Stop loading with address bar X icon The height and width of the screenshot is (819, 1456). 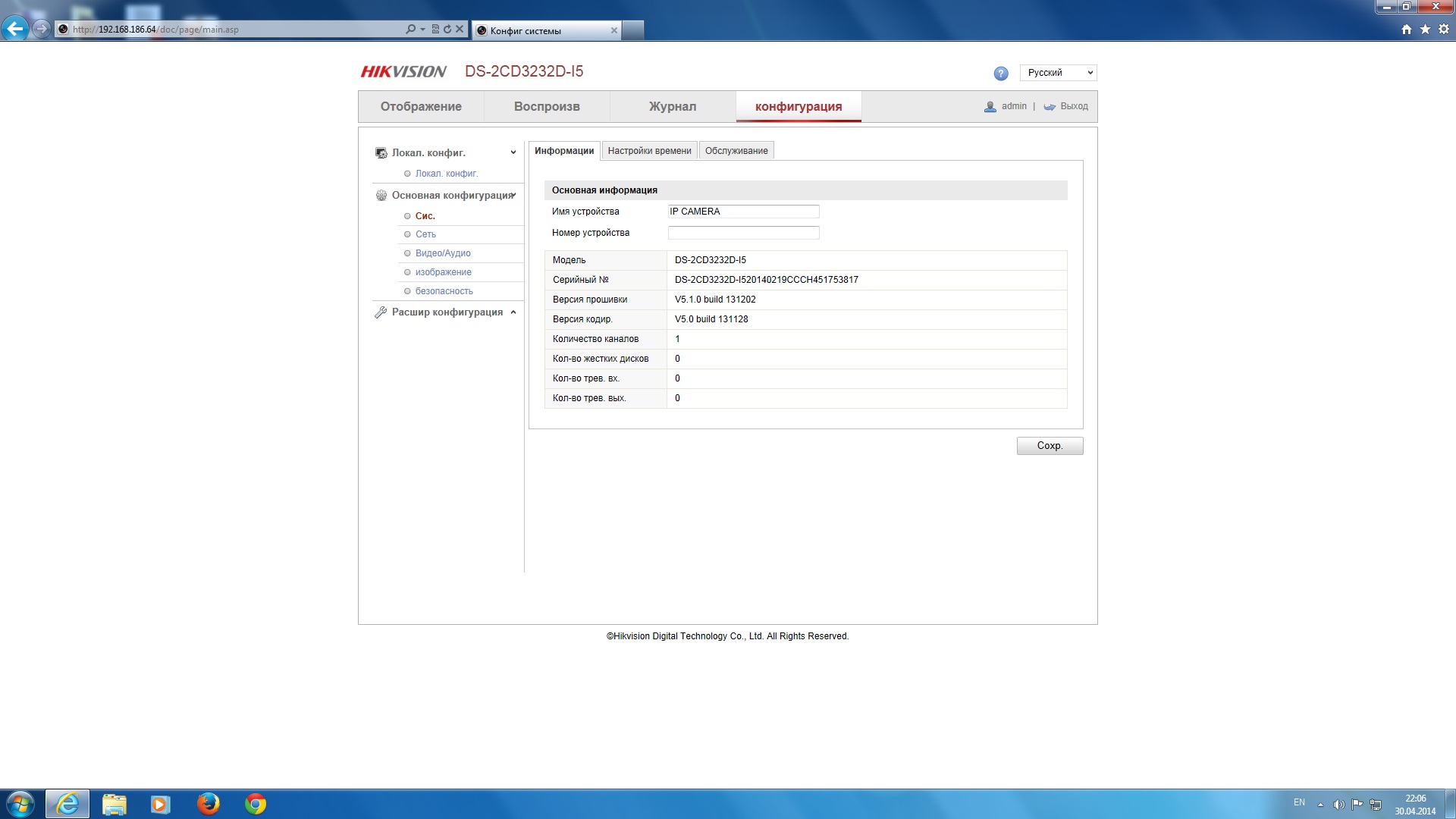coord(460,30)
